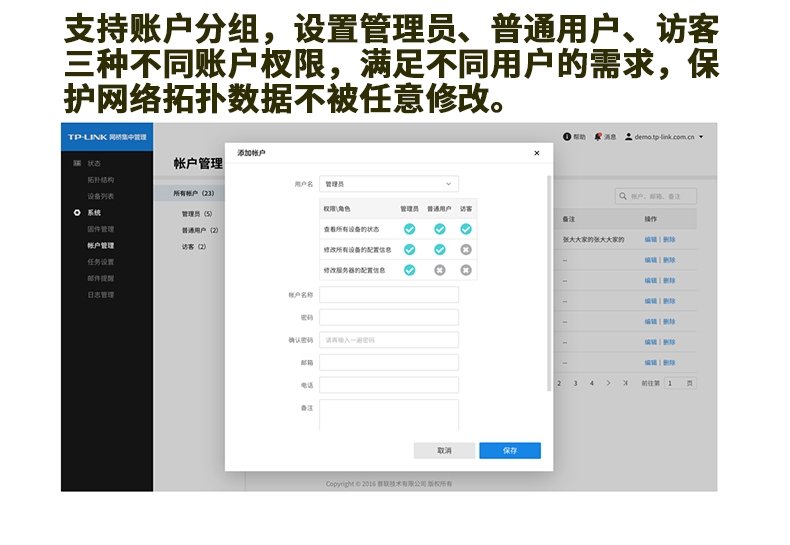Click the 帮助 help icon in header
The width and height of the screenshot is (790, 545).
[x=567, y=137]
